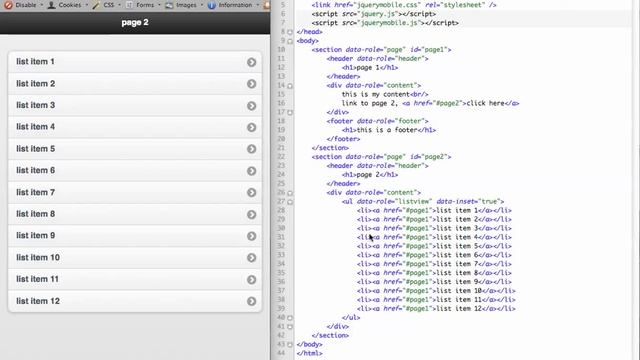Click the arrow icon on list item 1
Viewport: 640px width, 360px height.
251,62
